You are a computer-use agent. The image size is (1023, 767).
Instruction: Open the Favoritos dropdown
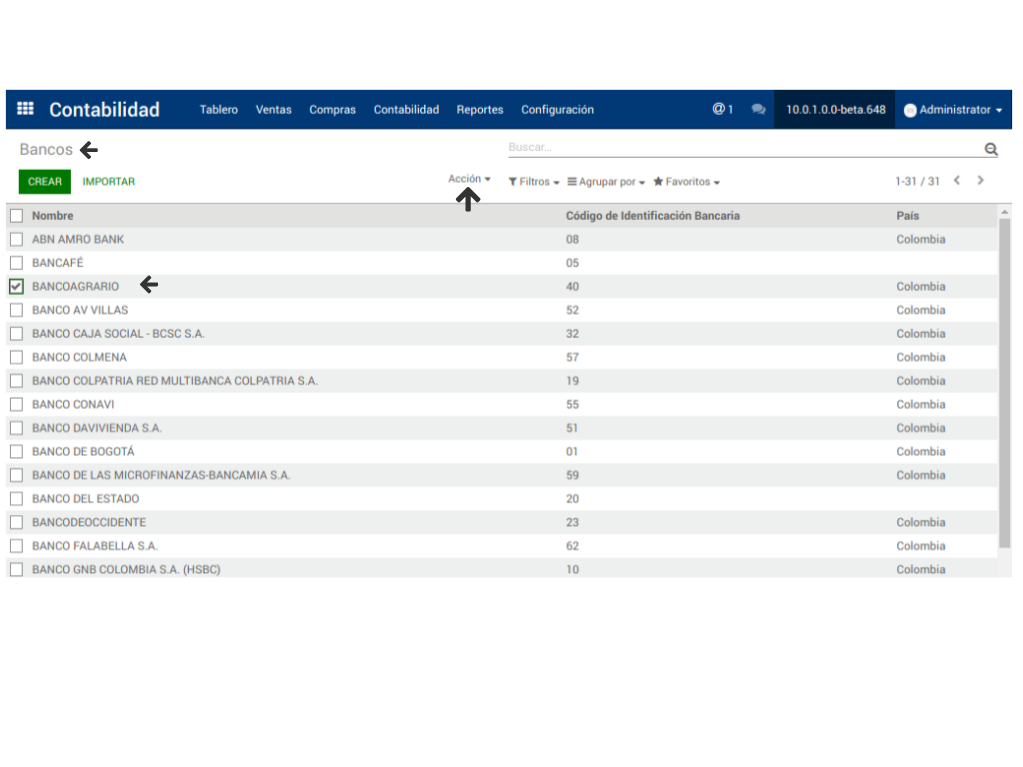click(686, 182)
